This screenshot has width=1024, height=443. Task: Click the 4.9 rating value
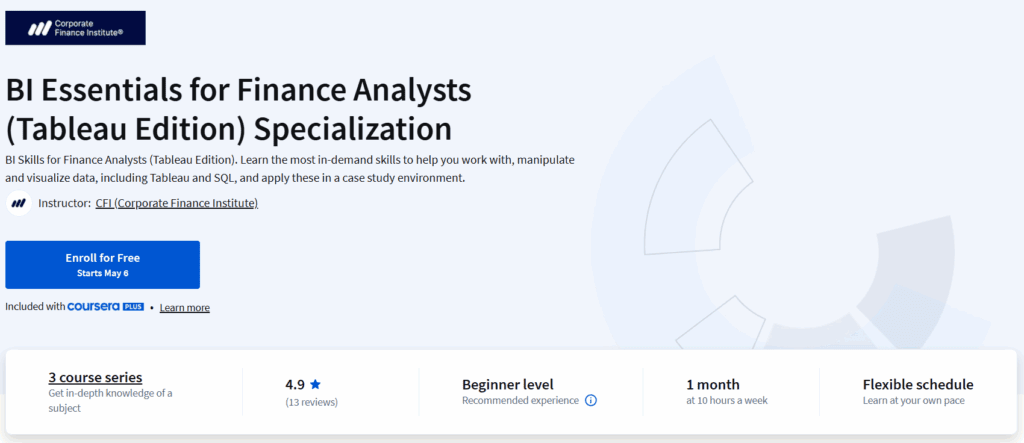[295, 384]
